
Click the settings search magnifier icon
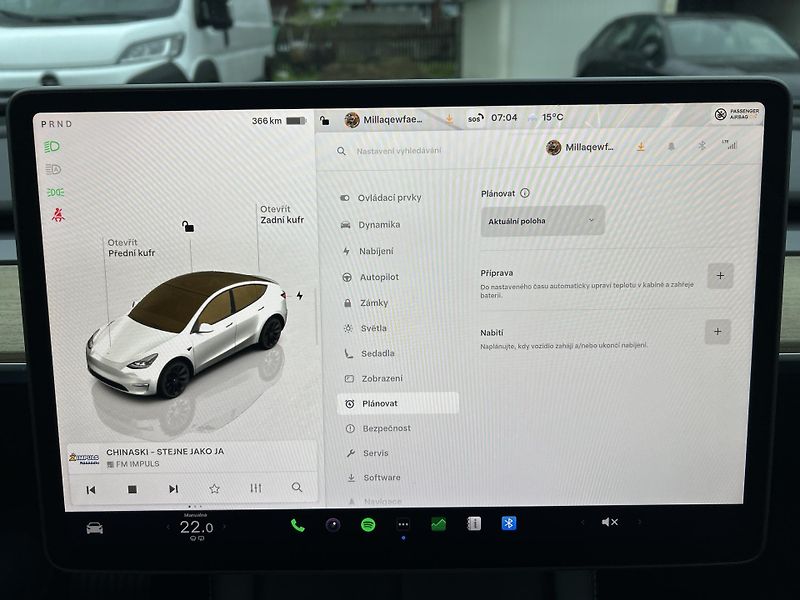341,151
